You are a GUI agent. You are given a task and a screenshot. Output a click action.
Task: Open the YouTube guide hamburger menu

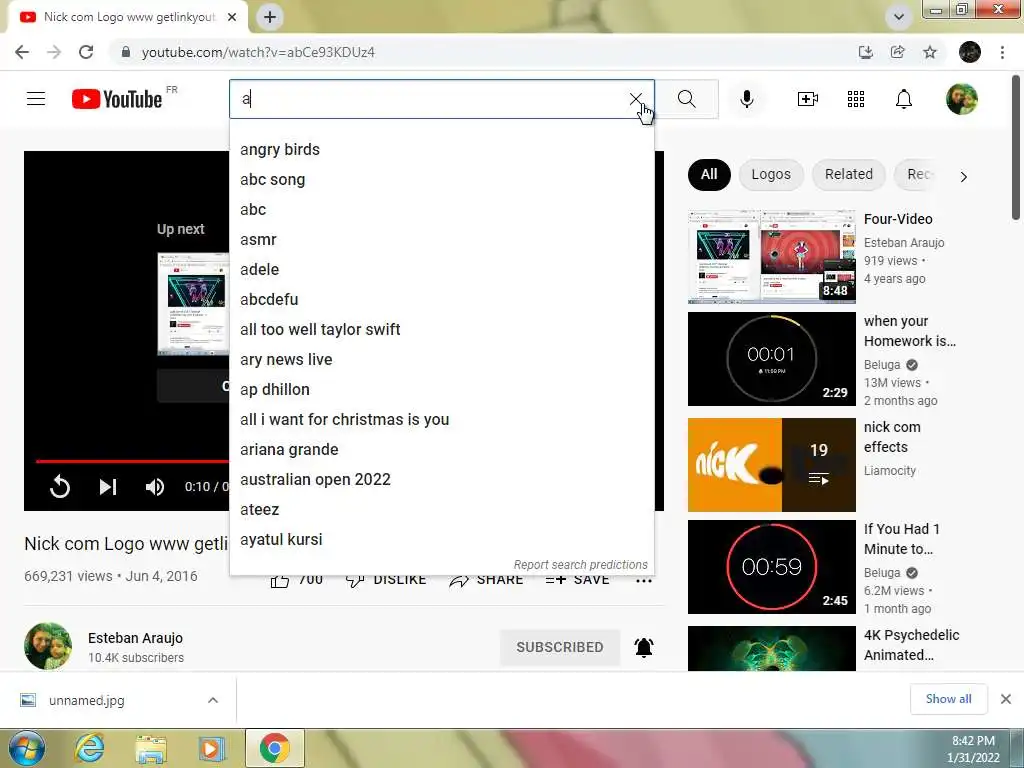pos(36,99)
